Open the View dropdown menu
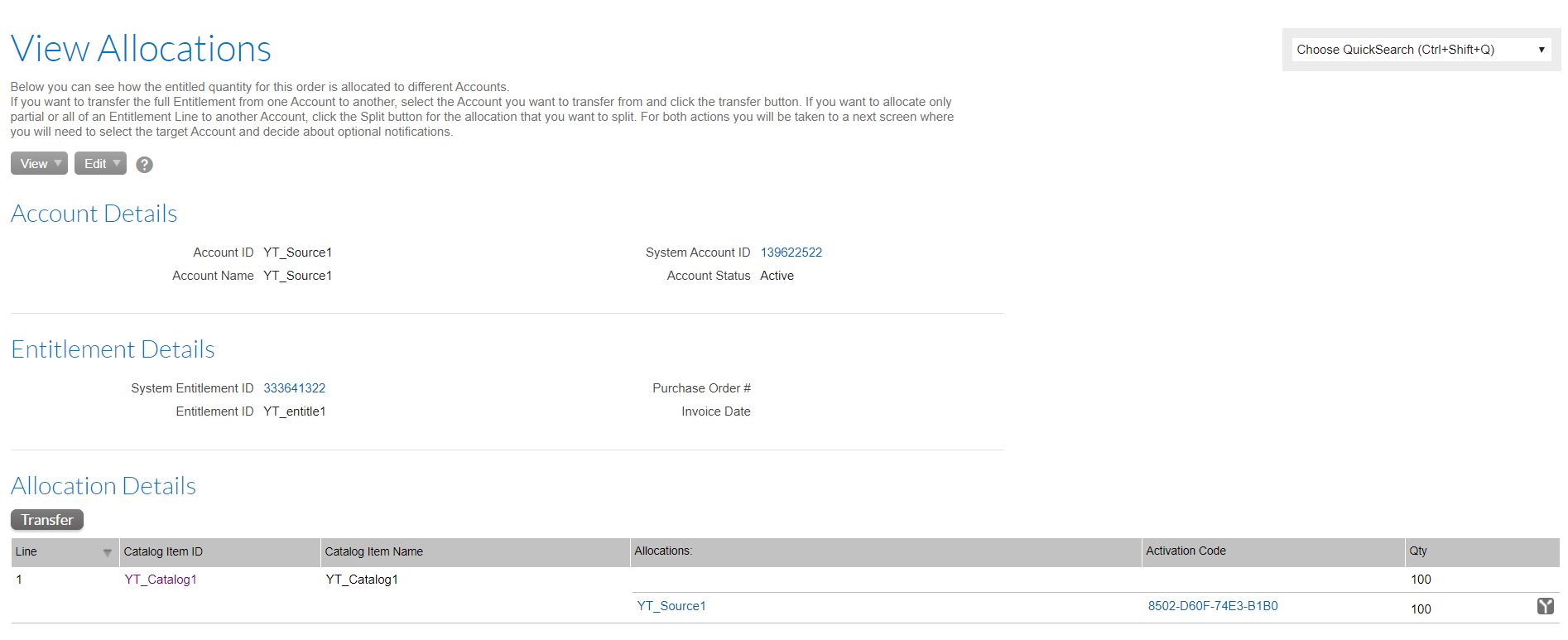This screenshot has width=1568, height=640. click(39, 163)
